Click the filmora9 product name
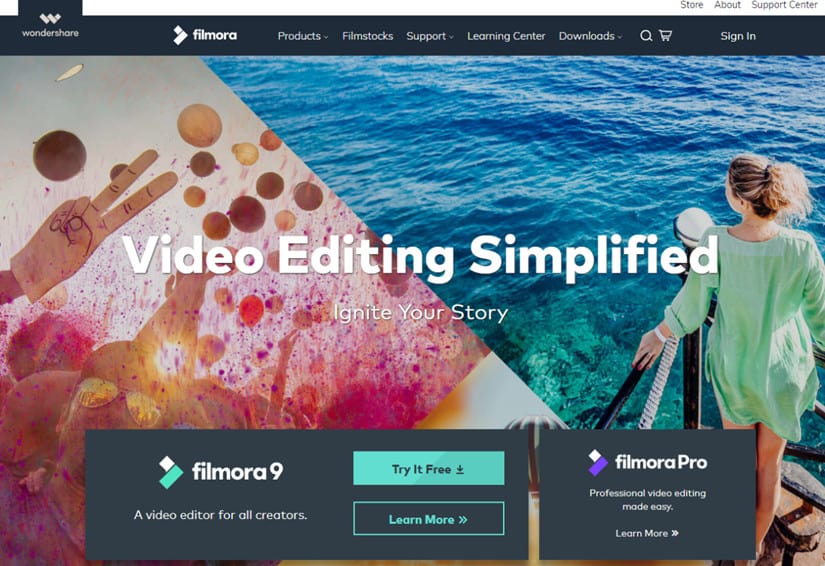This screenshot has width=825, height=566. [x=237, y=471]
